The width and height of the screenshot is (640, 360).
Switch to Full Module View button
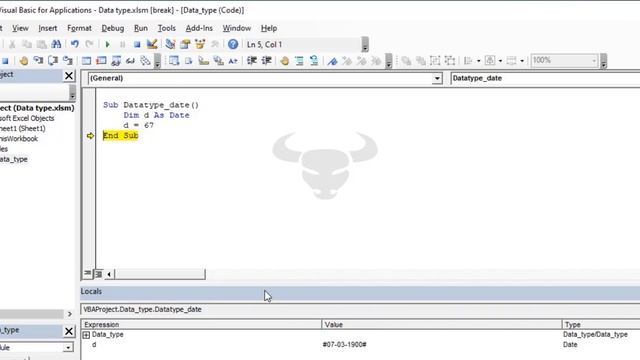[98, 274]
